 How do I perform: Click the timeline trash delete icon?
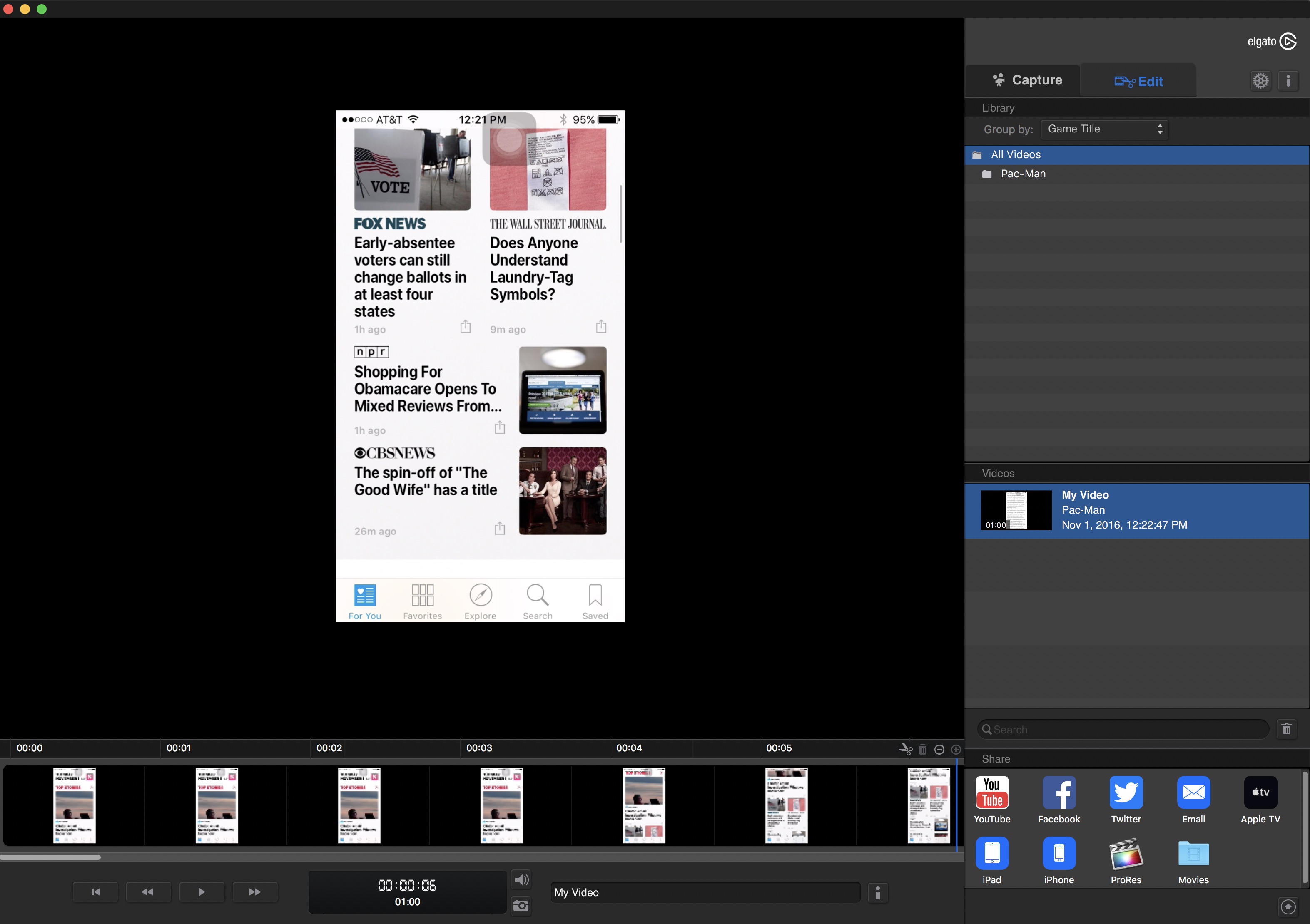pyautogui.click(x=923, y=749)
